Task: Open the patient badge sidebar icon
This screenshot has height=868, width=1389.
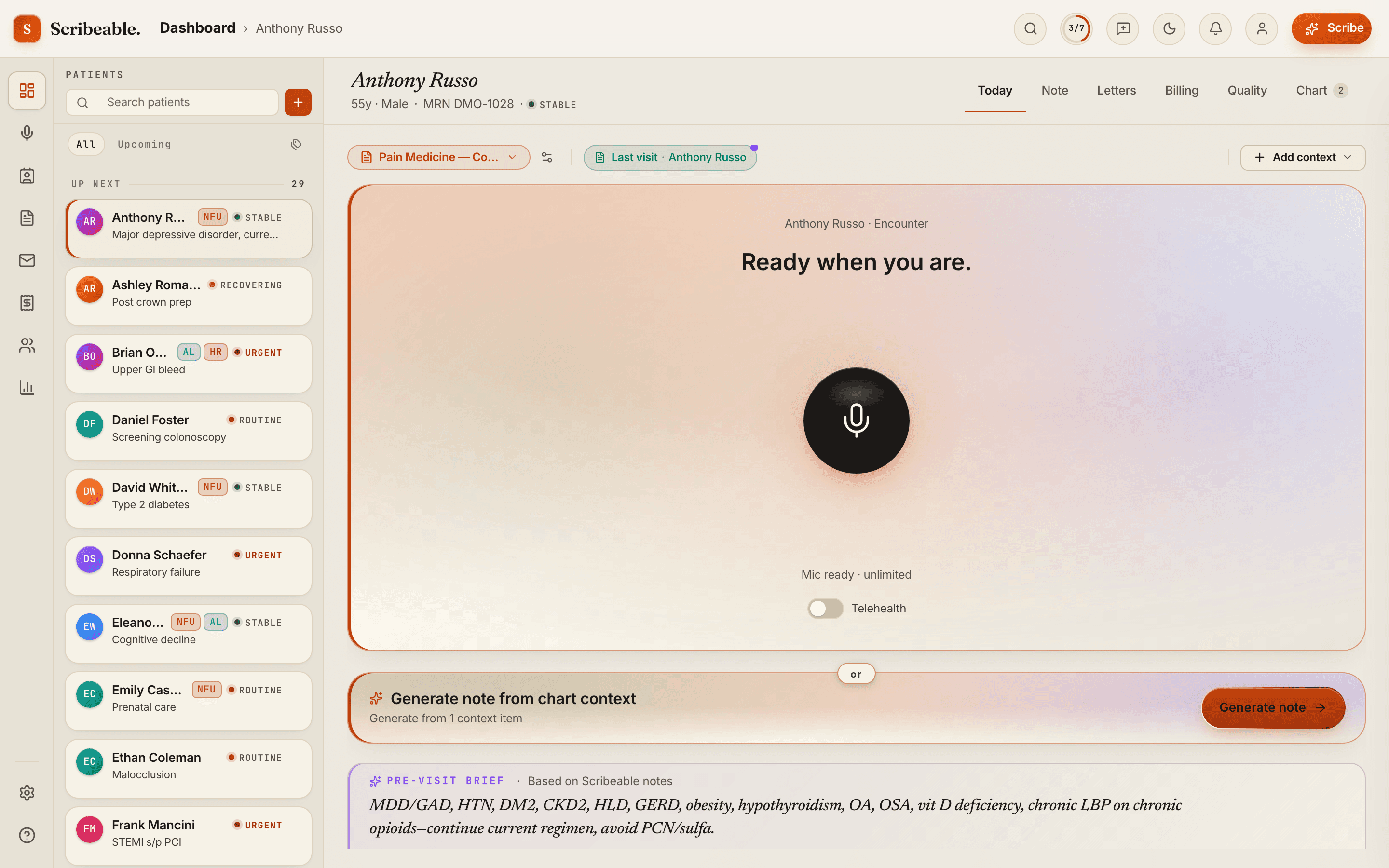Action: click(x=27, y=176)
